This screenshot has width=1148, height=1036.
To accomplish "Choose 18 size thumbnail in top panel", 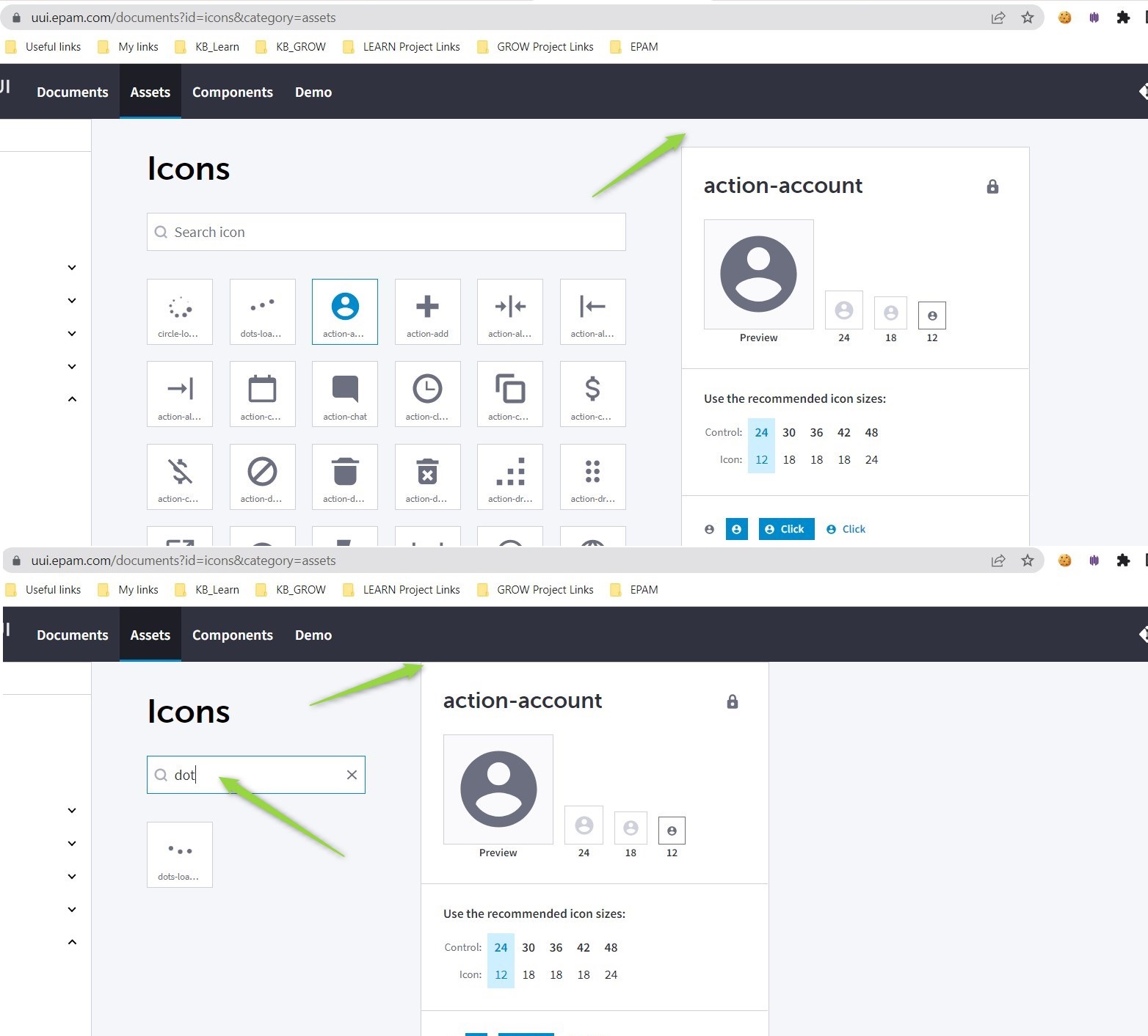I will pyautogui.click(x=890, y=313).
